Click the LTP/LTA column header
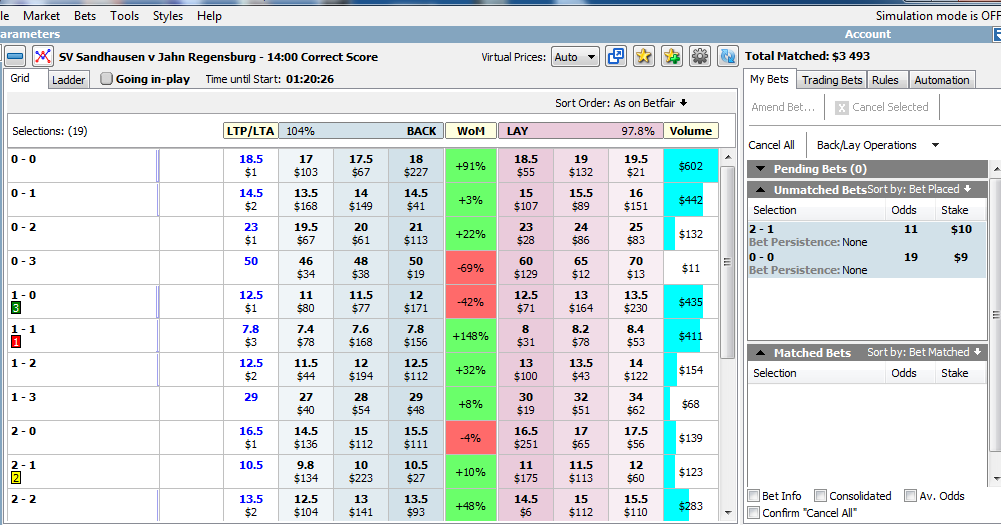1001x525 pixels. tap(250, 131)
